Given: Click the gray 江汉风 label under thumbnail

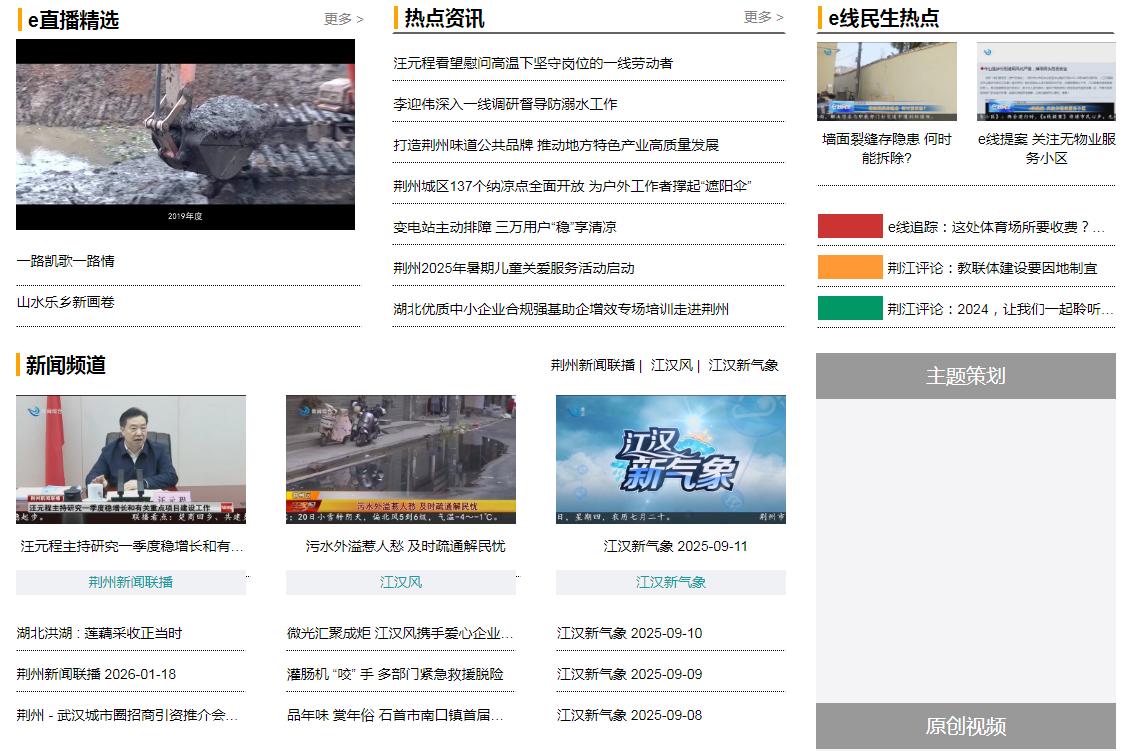Looking at the screenshot, I should 401,582.
